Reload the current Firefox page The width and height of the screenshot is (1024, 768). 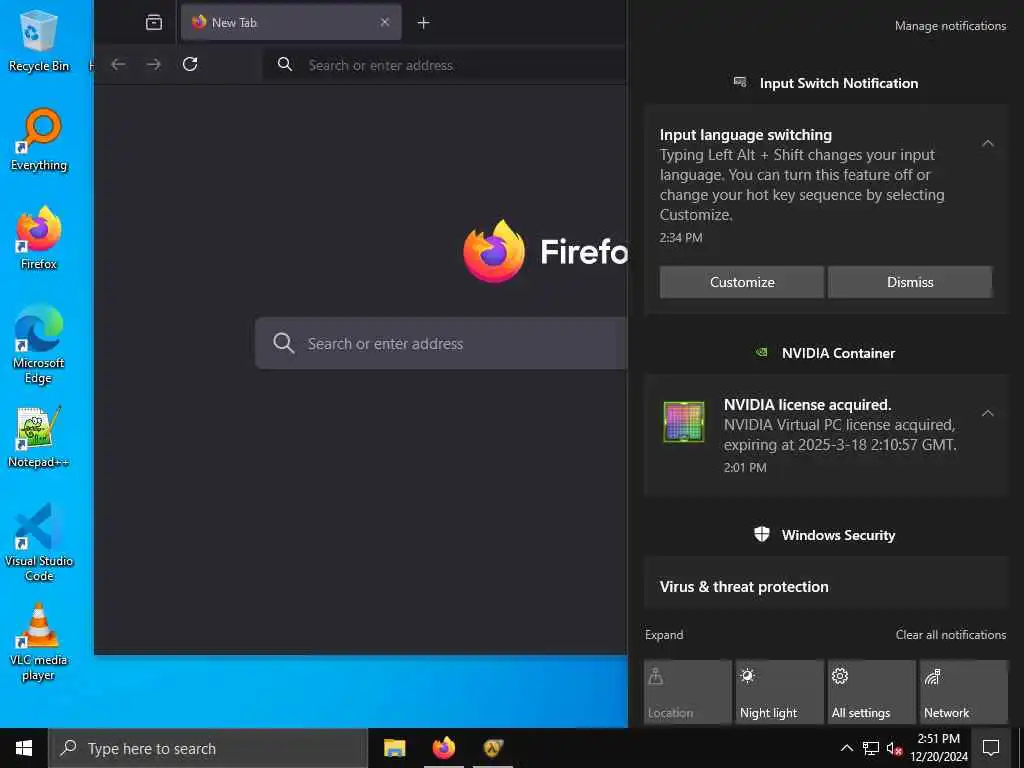(190, 64)
